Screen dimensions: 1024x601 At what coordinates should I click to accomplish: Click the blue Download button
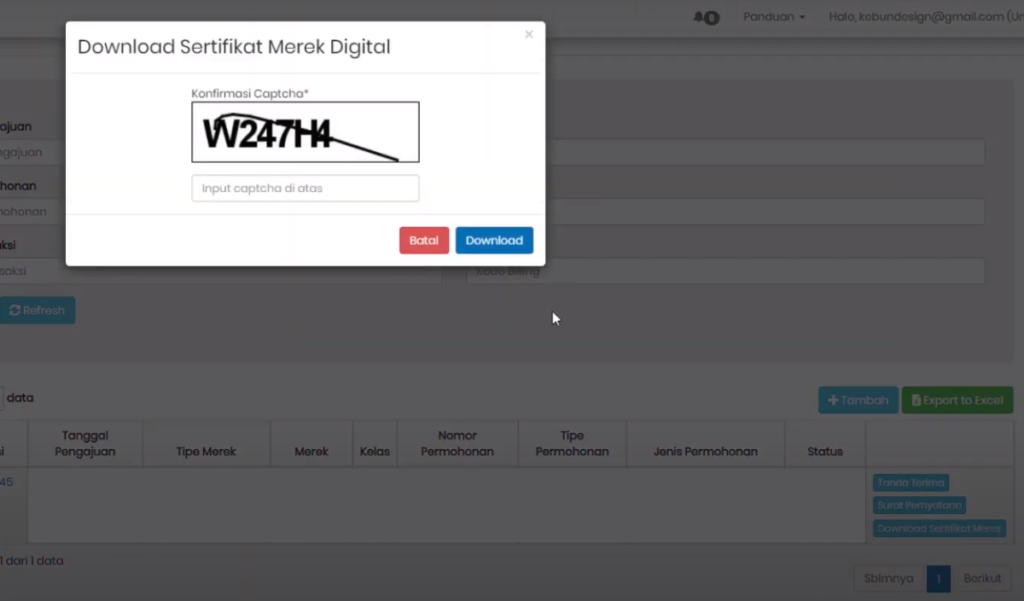[x=494, y=241]
